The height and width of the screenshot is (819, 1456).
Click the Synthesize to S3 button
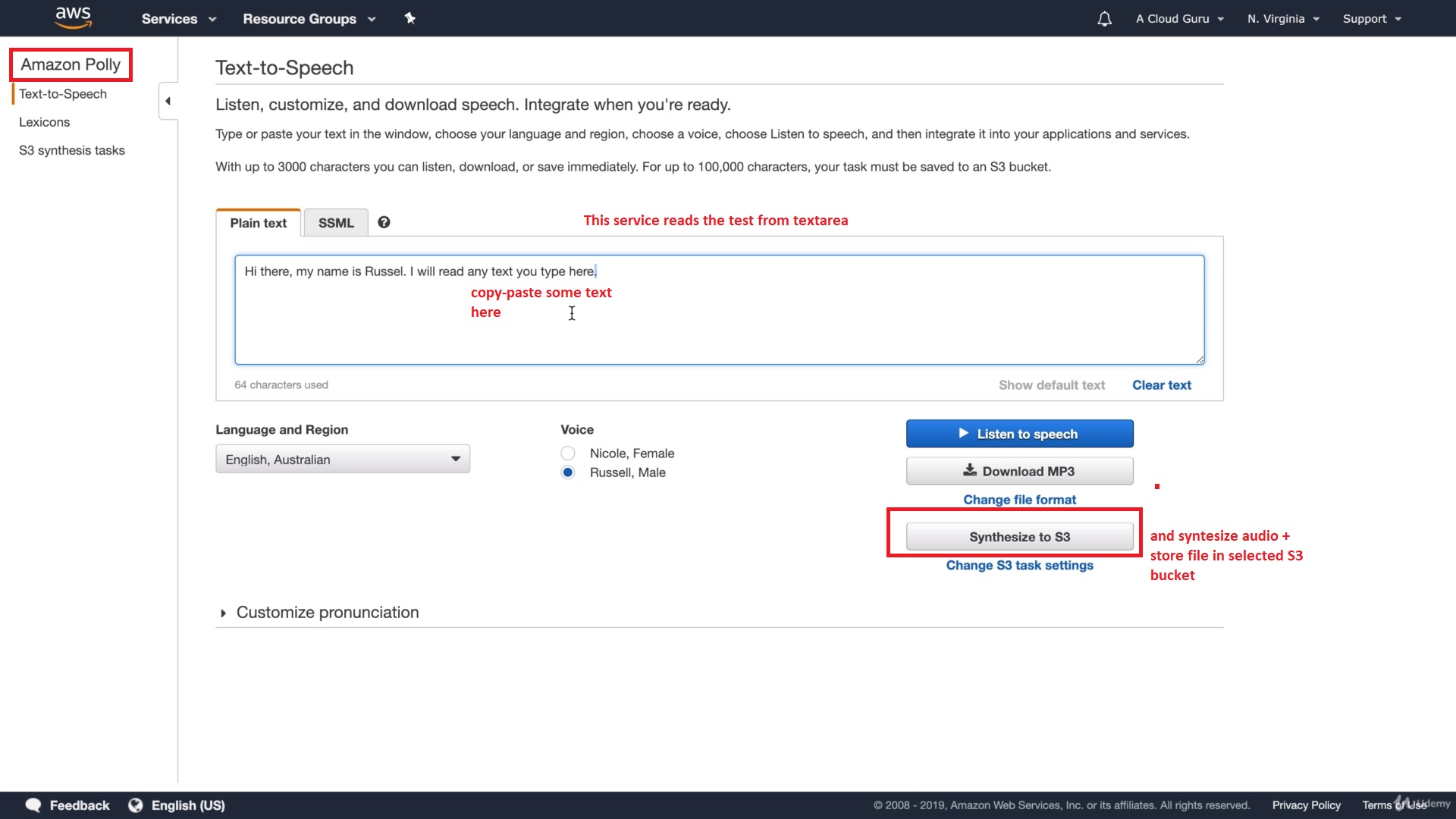[x=1019, y=537]
